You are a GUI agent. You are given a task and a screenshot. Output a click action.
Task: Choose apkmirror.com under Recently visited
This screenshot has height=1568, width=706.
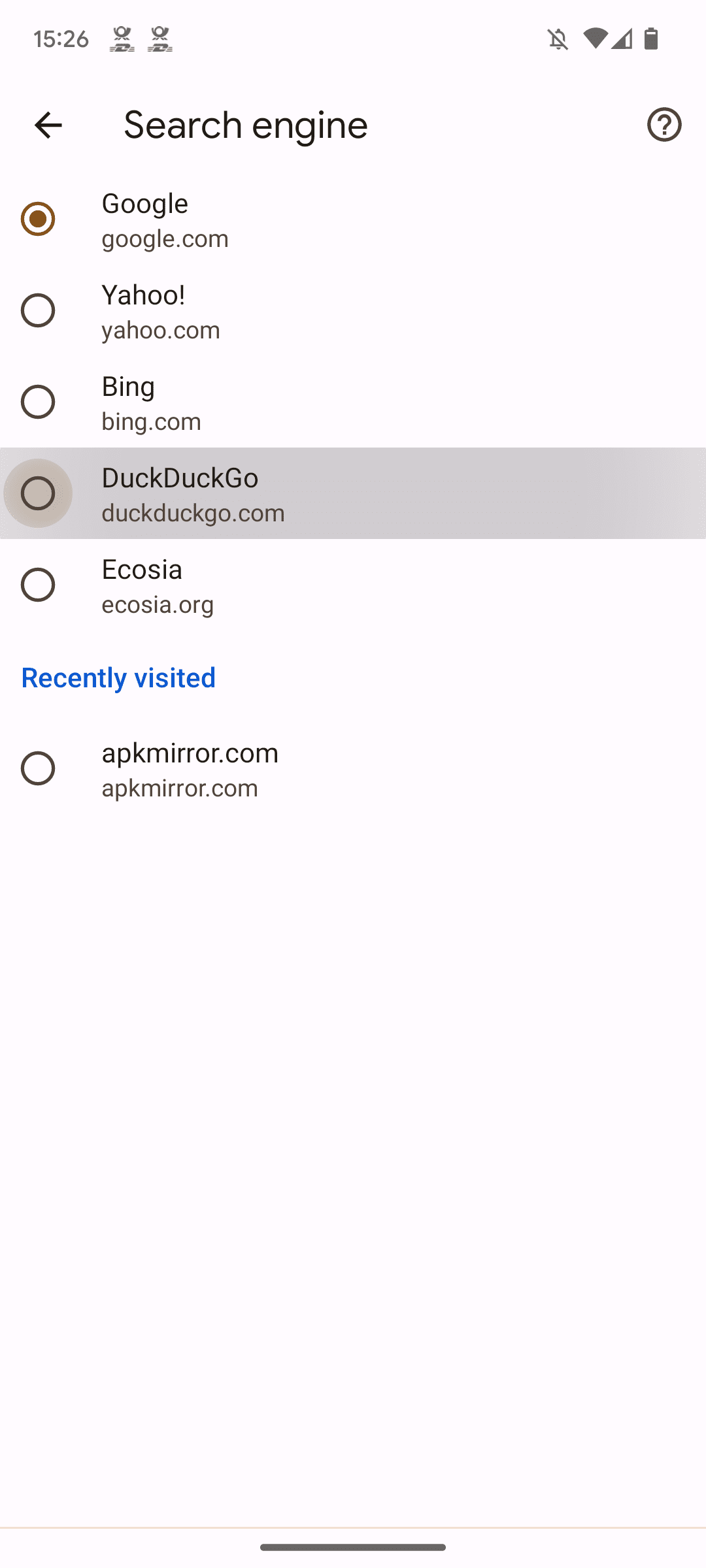coord(38,769)
